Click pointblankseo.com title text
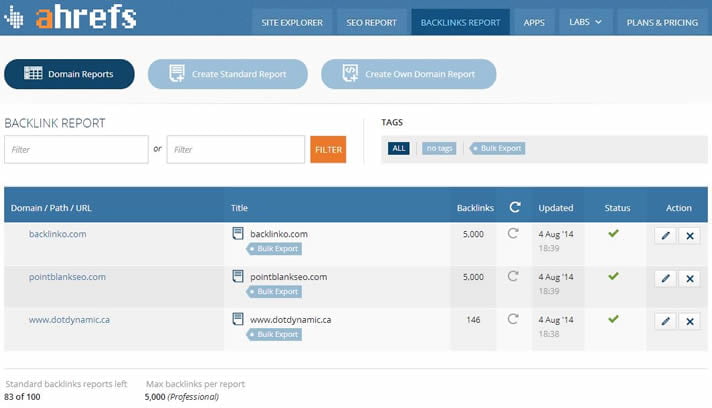Viewport: 712px width, 408px height. (x=288, y=277)
